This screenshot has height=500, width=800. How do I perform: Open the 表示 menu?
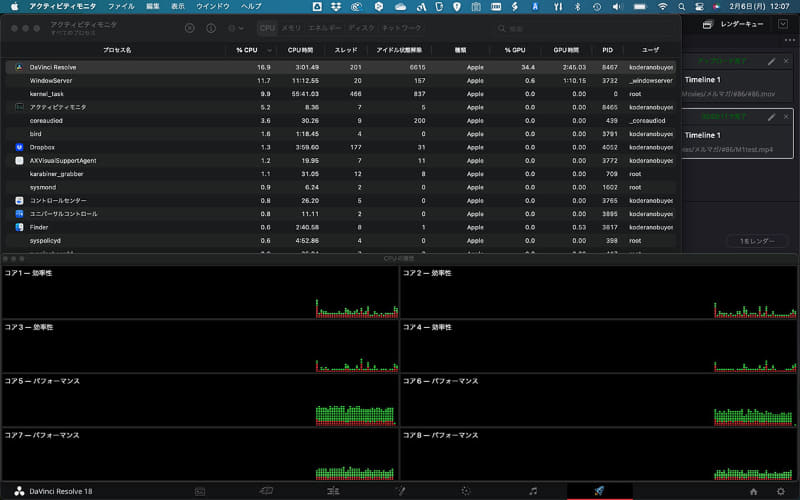[178, 6]
